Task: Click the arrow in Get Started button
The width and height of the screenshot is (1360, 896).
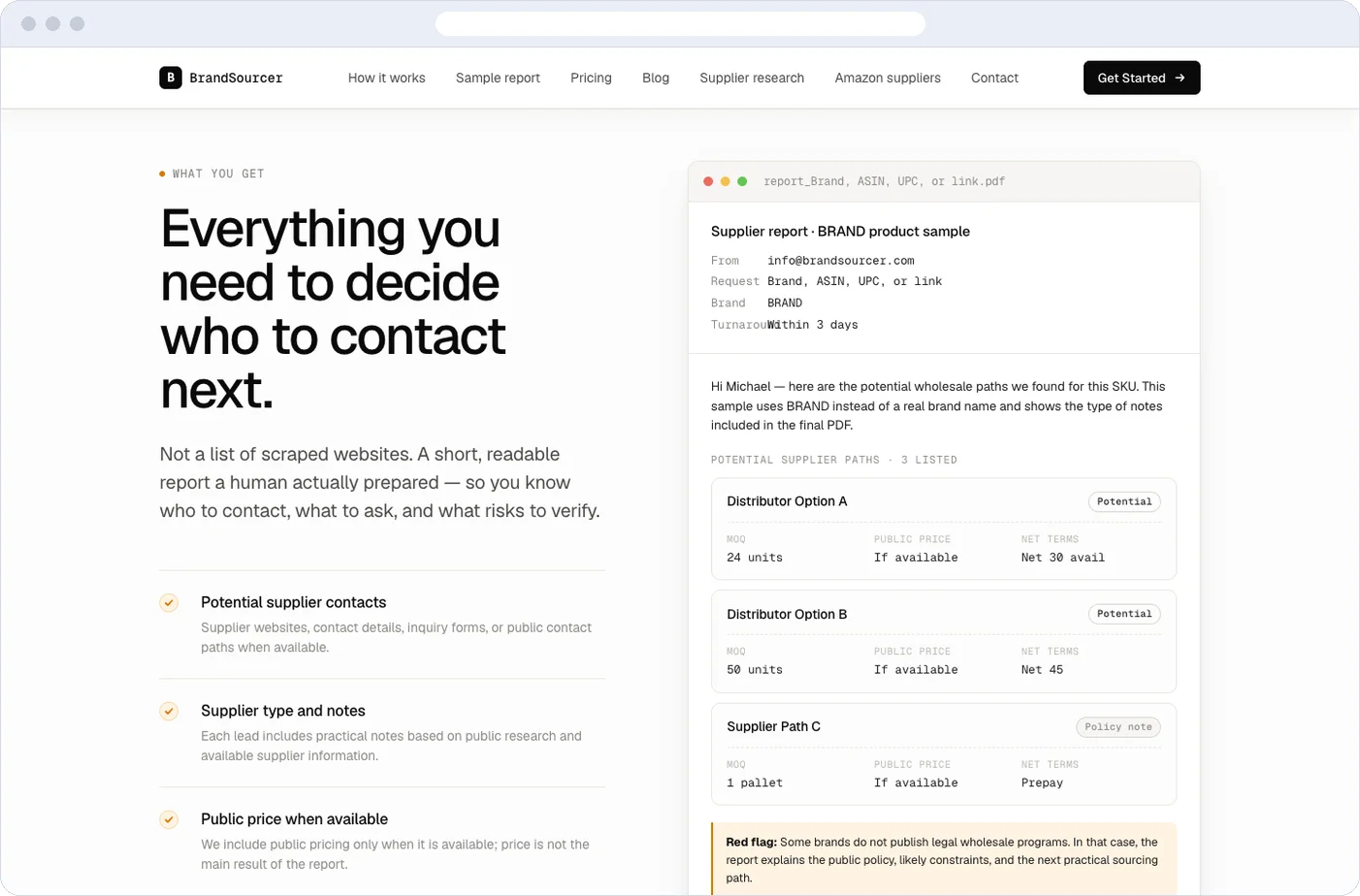Action: 1180,78
